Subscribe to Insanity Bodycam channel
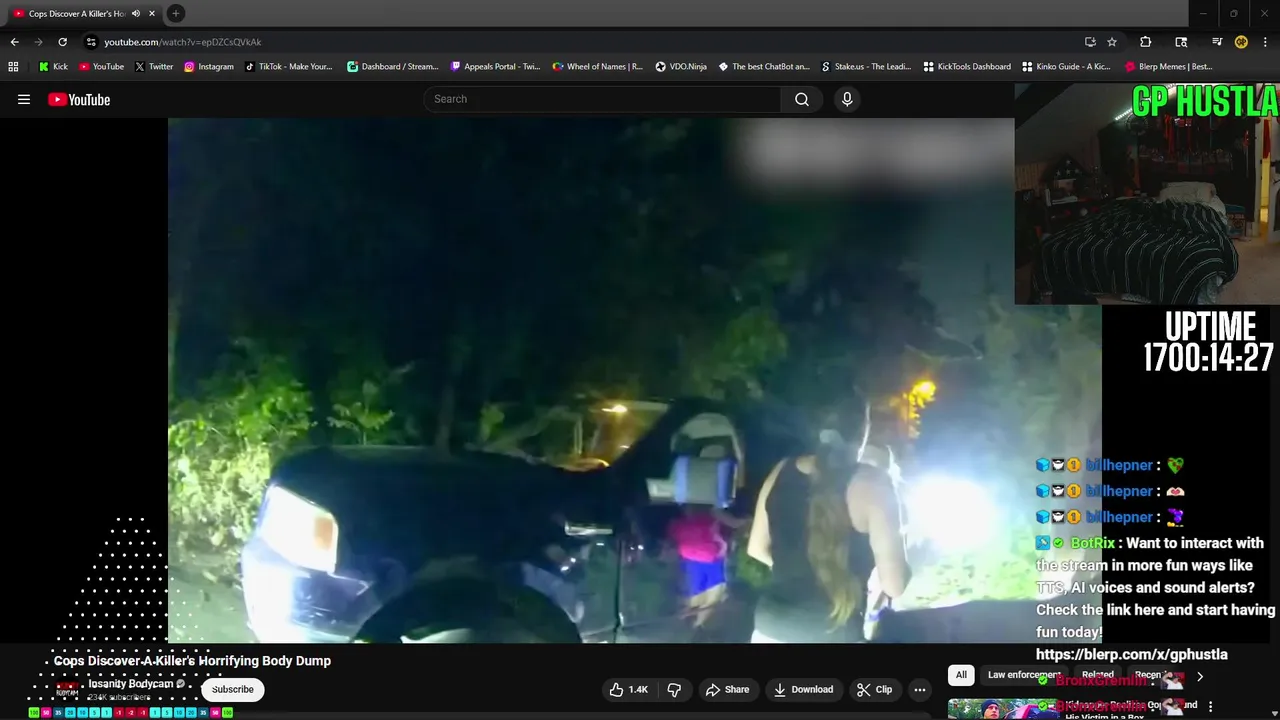 (232, 689)
